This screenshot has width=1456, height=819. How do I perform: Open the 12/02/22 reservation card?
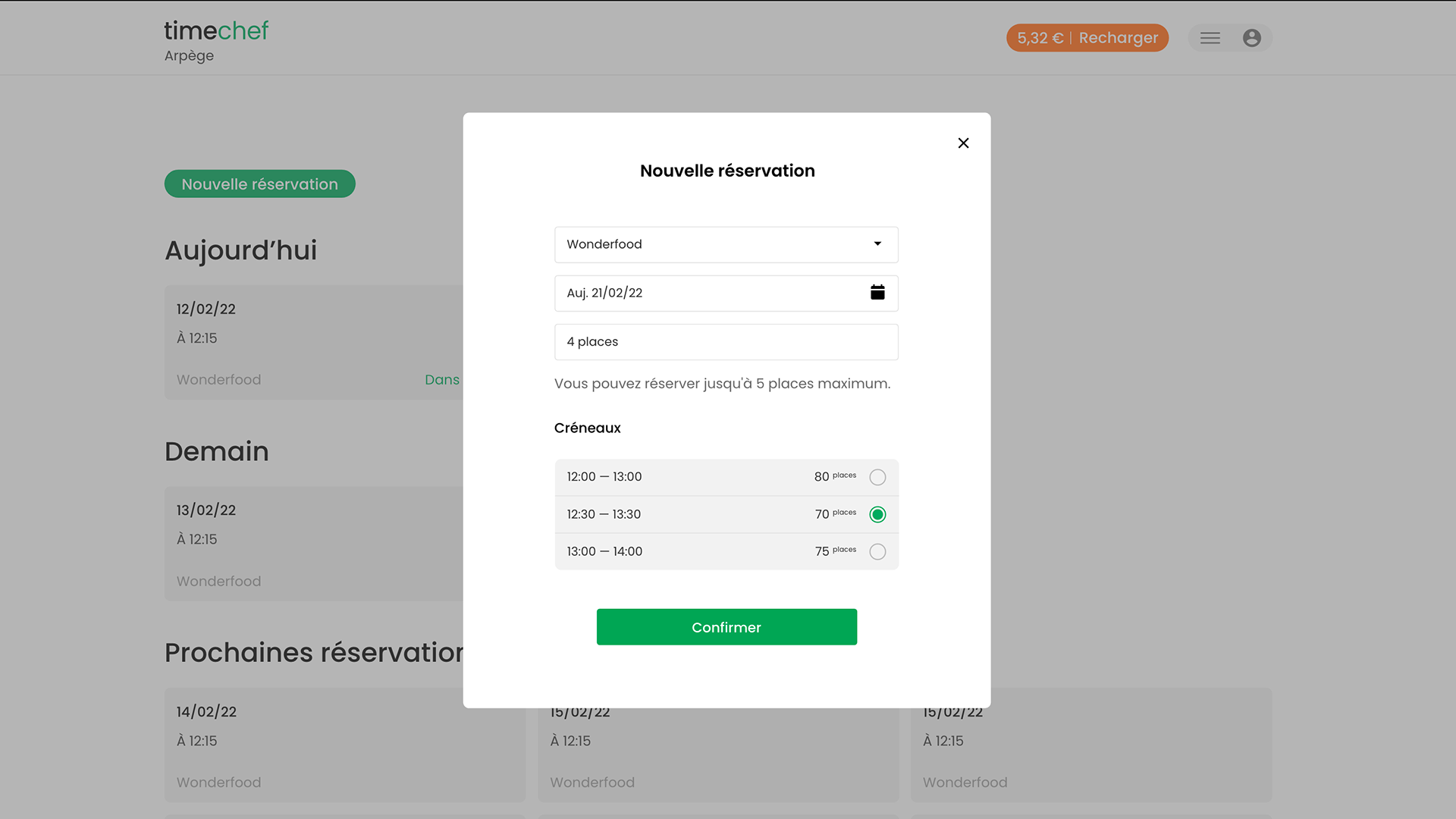[313, 343]
